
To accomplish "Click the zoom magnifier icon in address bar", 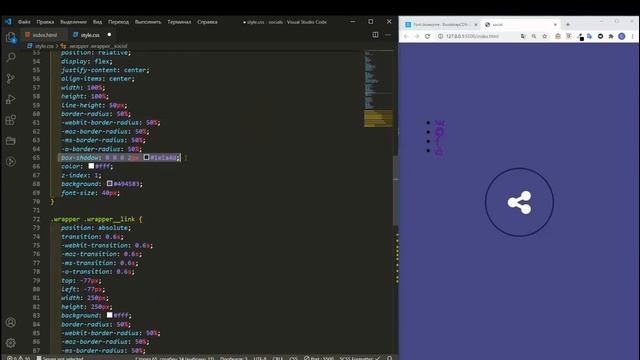I will pos(534,36).
